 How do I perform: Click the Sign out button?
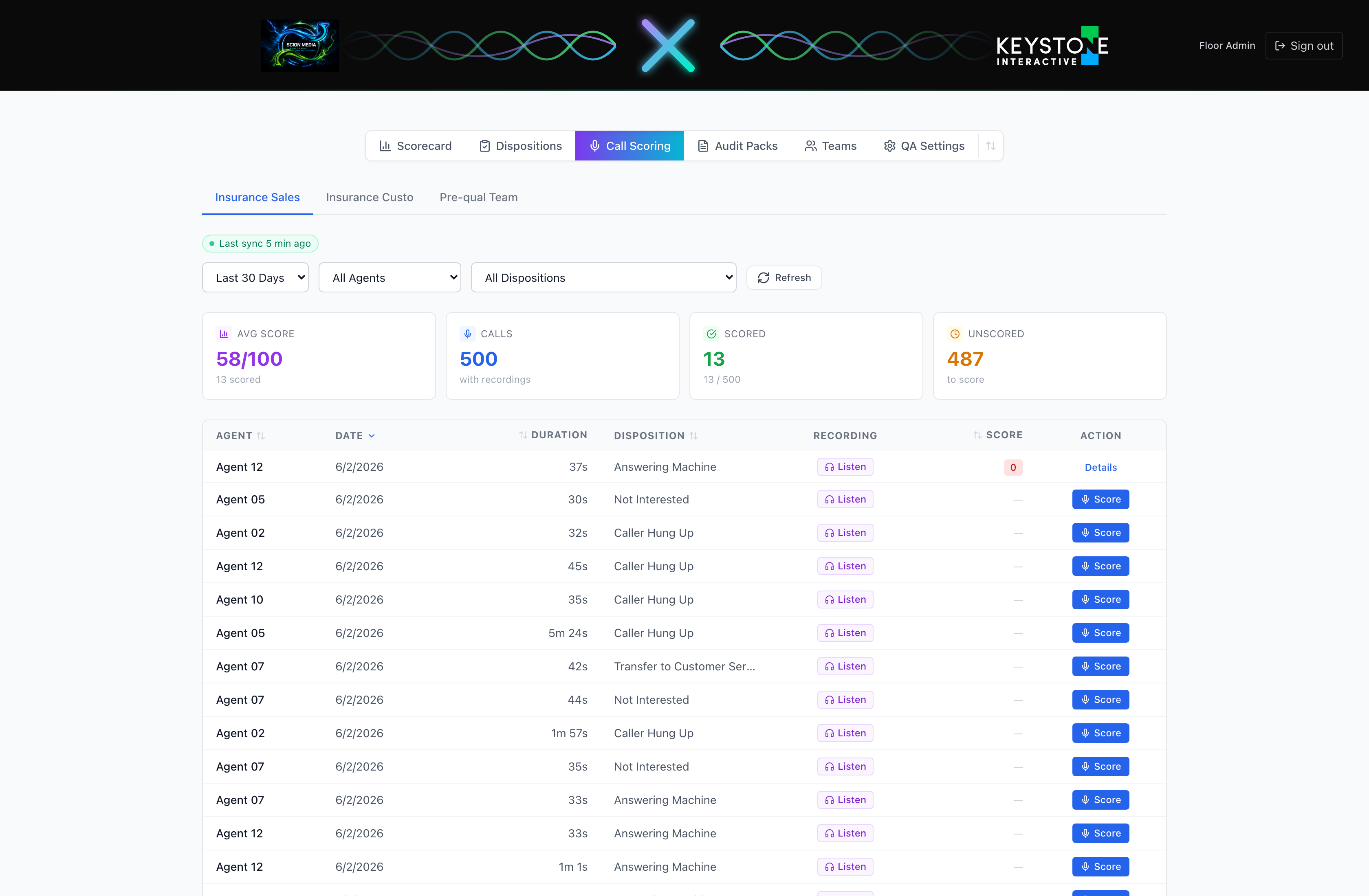click(x=1304, y=46)
